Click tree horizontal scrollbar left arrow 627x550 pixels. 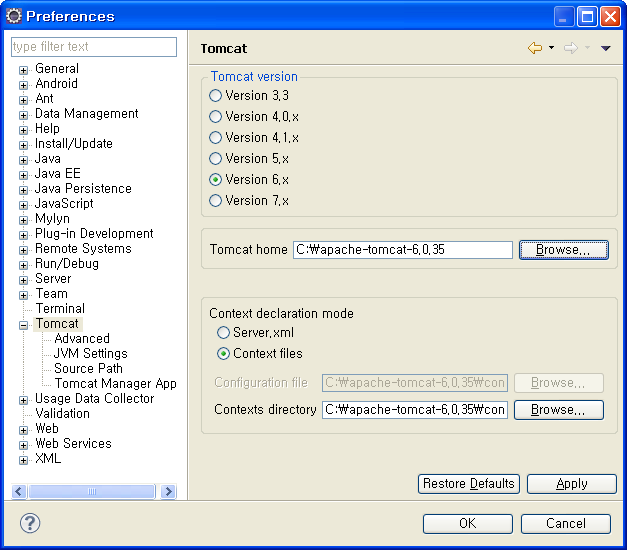pos(19,491)
